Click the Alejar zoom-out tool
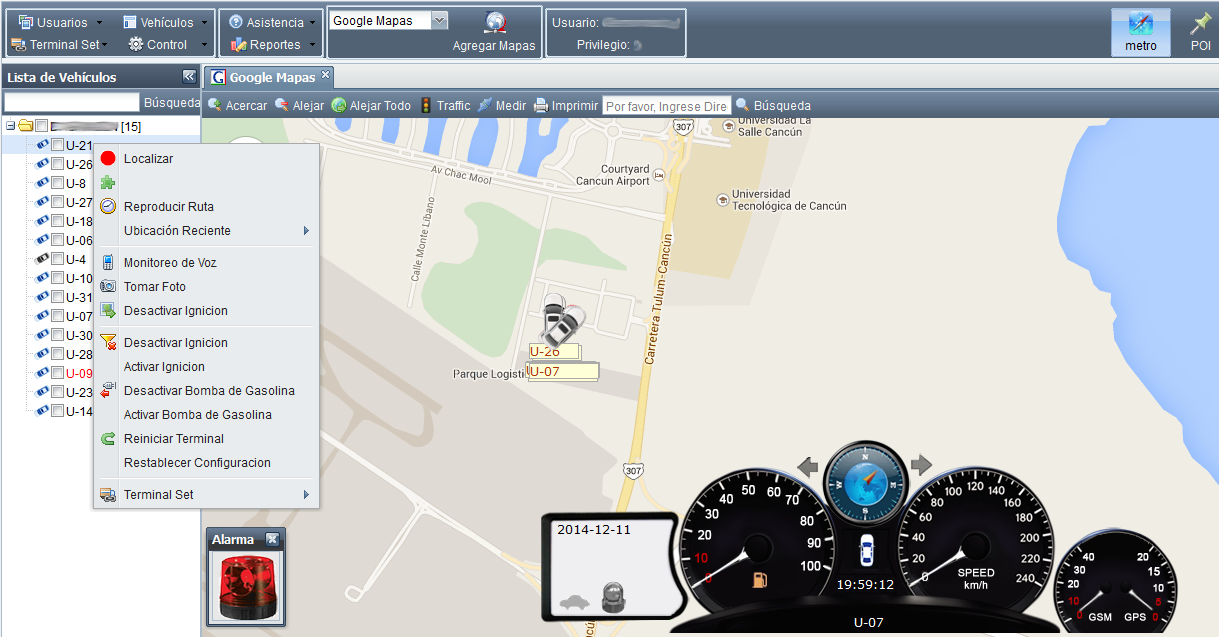Viewport: 1219px width, 637px height. (x=299, y=106)
